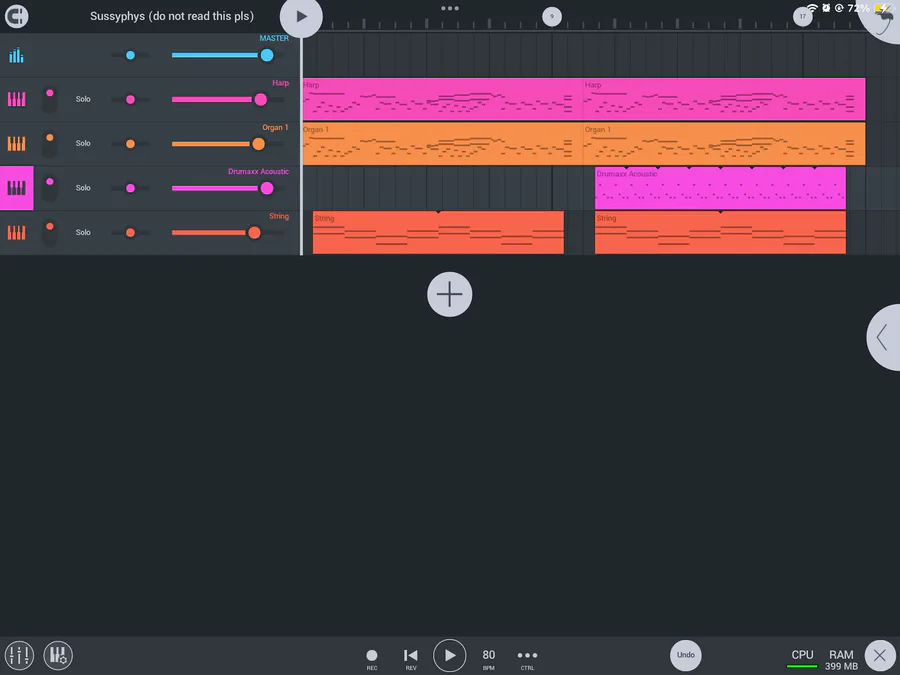Solo the String track

[83, 232]
